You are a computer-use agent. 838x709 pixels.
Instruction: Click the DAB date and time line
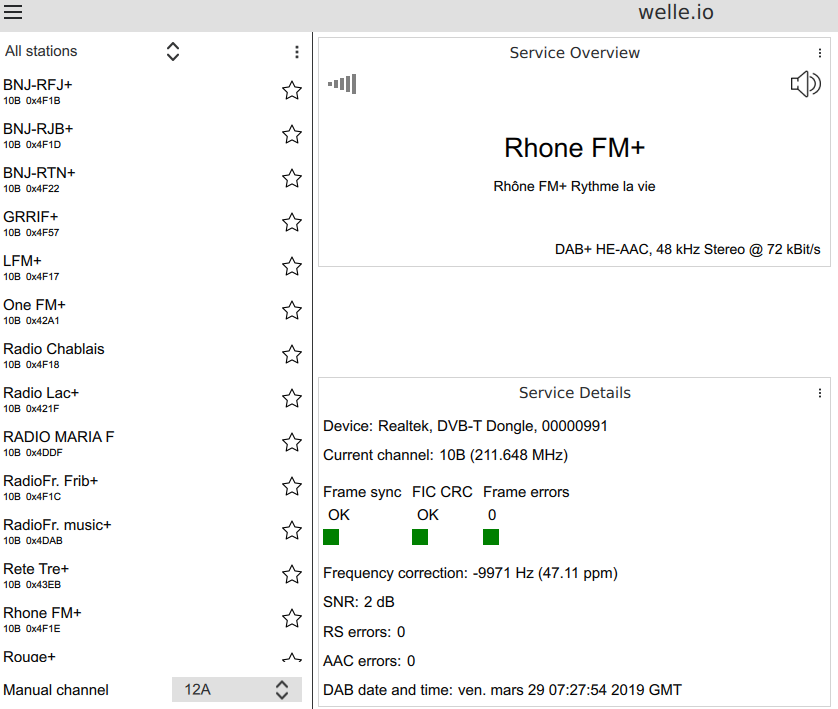click(502, 690)
